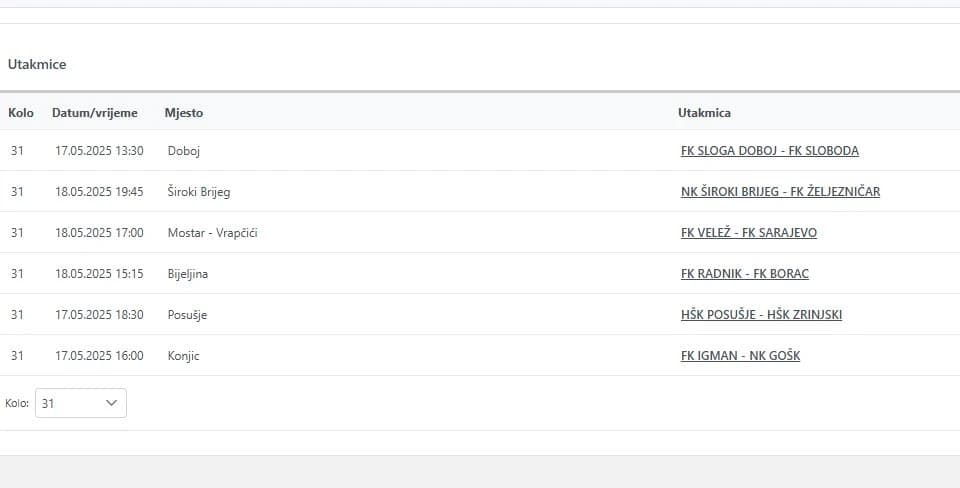Open NK ŠIROKI BRIJEG - FK ŽELJEZNIČAR match
This screenshot has width=960, height=488.
780,192
